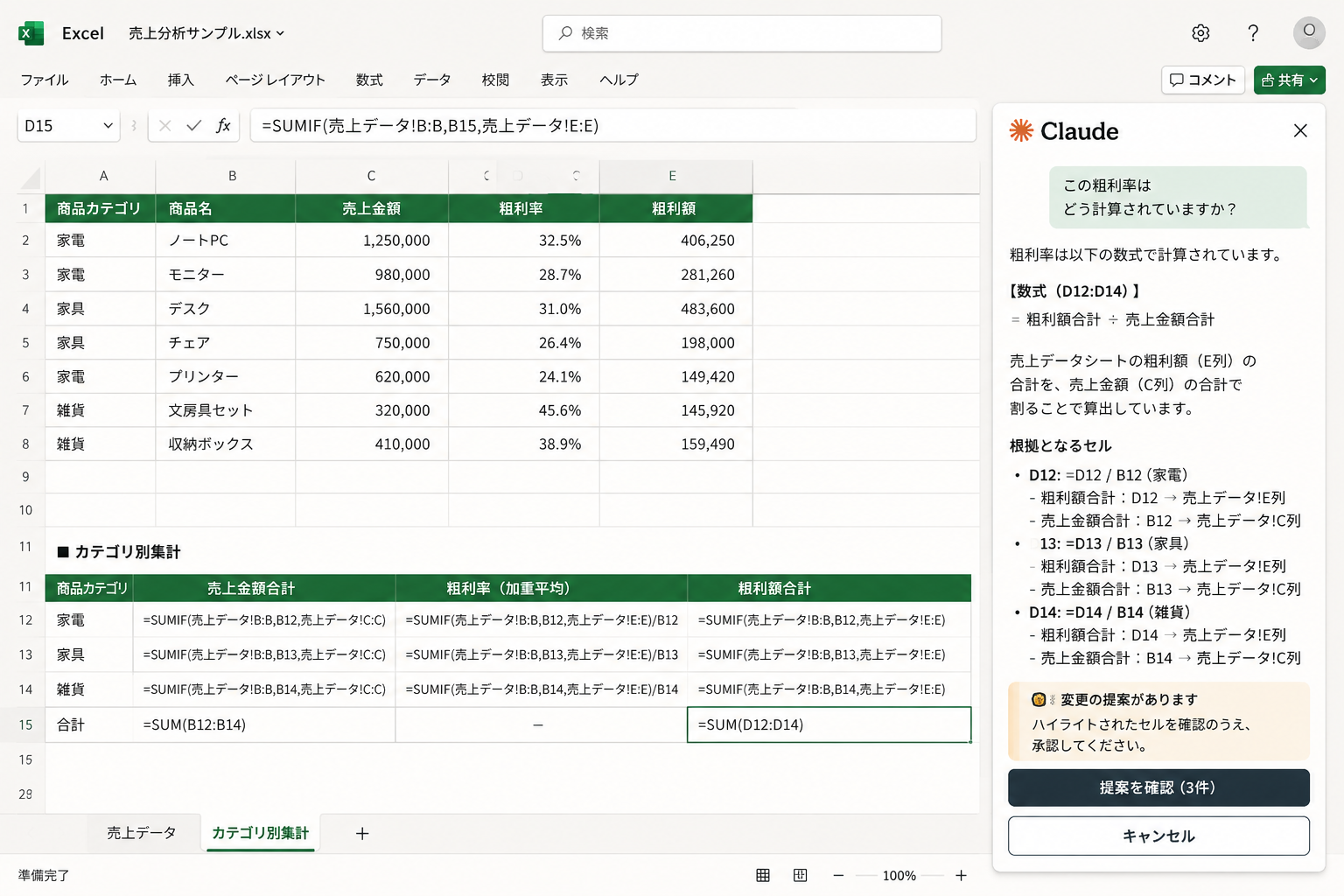Expand the 共有 share button dropdown
This screenshot has width=1344, height=896.
tap(1313, 80)
